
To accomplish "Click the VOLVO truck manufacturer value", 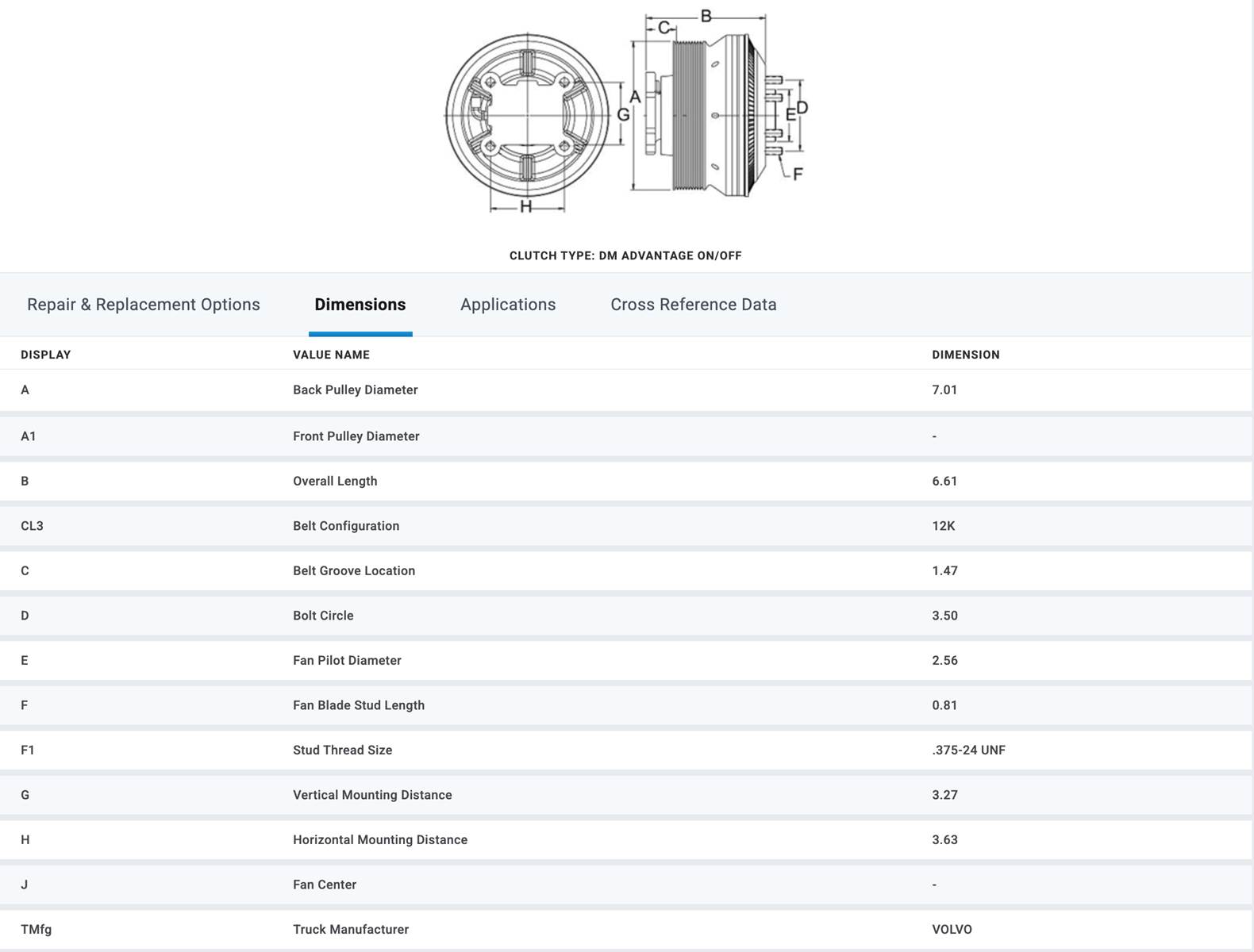I will click(x=952, y=929).
